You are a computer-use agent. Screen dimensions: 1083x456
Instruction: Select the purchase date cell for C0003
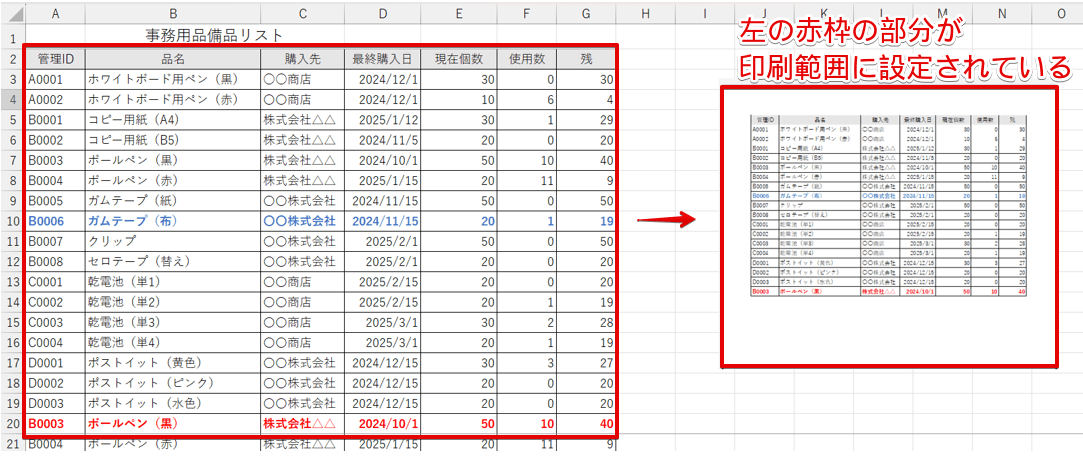[383, 322]
